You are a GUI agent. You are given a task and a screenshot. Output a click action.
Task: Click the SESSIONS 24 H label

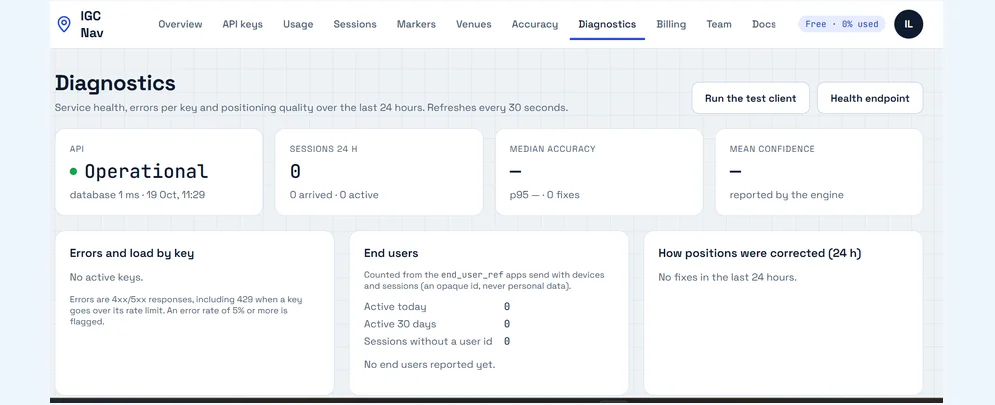[323, 149]
